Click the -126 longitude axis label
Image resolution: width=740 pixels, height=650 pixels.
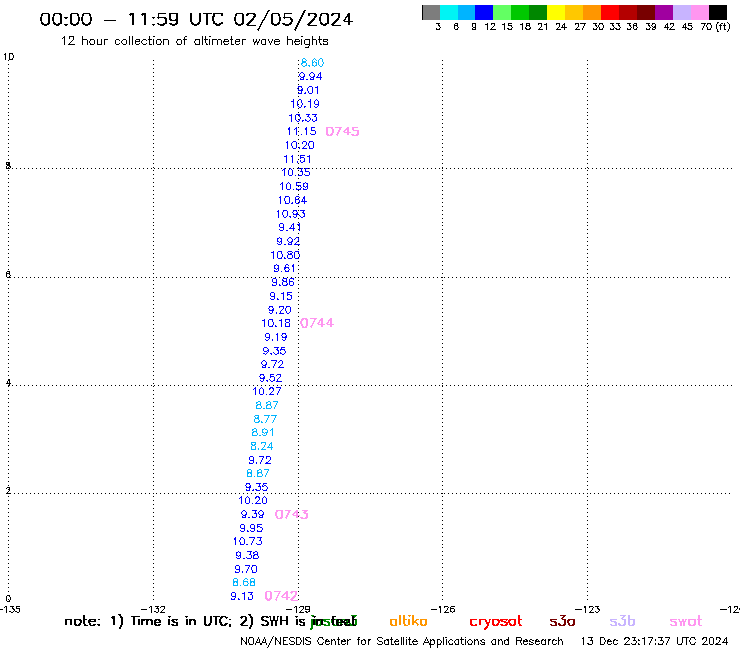click(443, 609)
